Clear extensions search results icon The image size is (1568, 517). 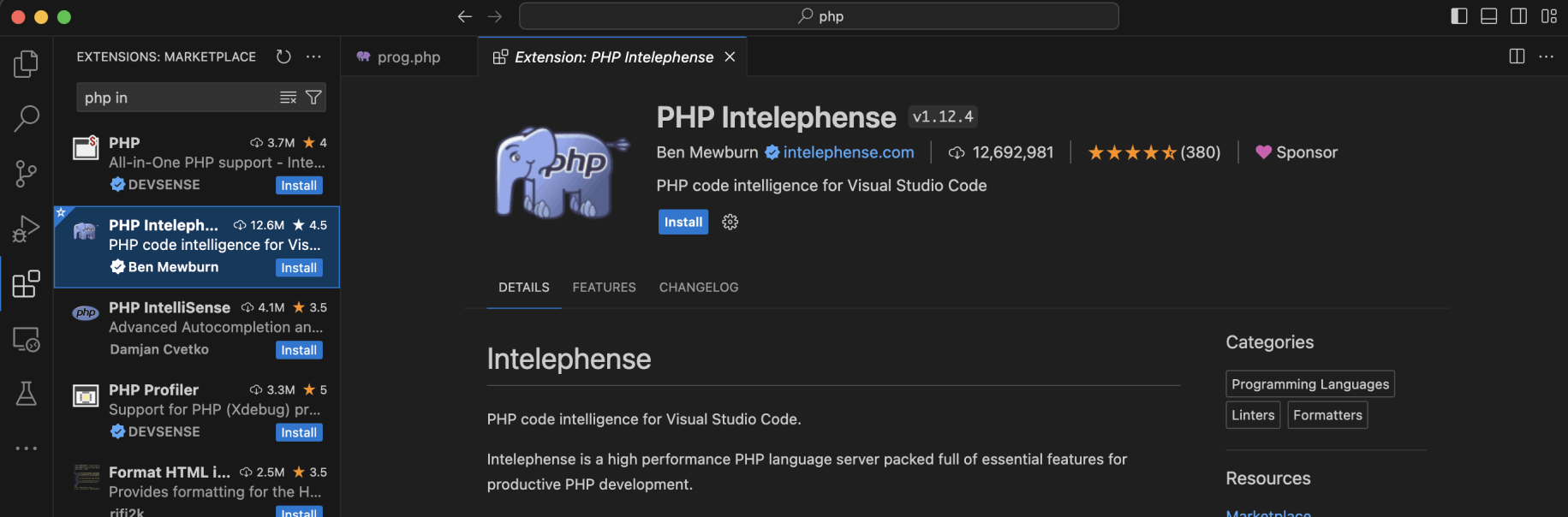coord(288,98)
